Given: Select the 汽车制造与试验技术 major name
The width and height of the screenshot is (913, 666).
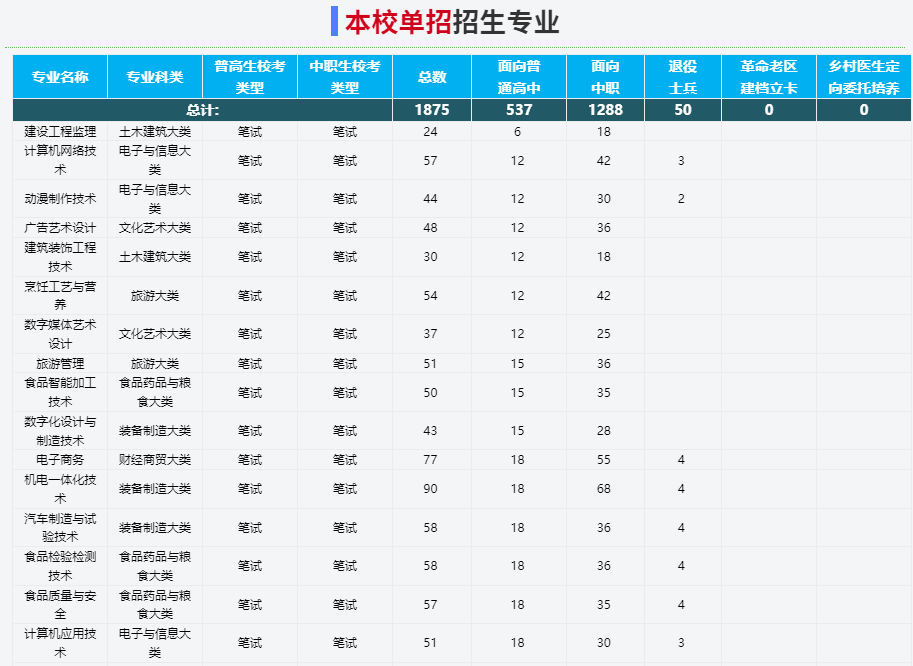Looking at the screenshot, I should tap(60, 527).
